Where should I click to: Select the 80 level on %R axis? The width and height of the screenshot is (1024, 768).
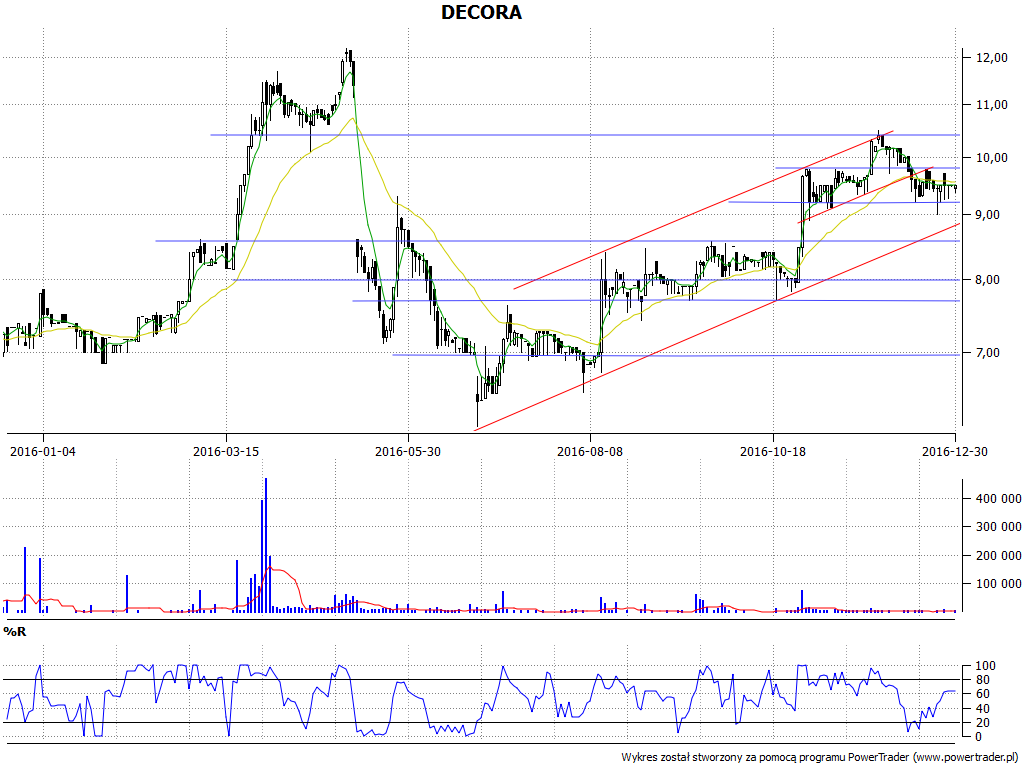[x=985, y=680]
